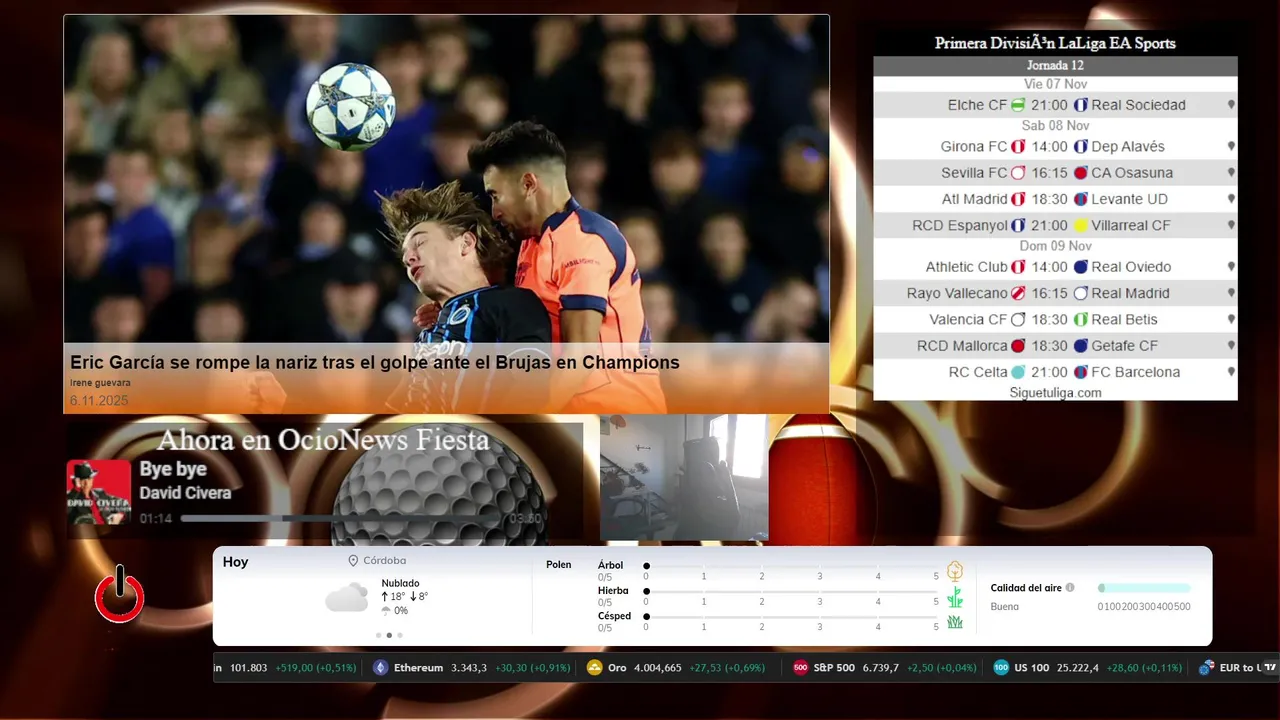Click the Elche CF crest icon
The width and height of the screenshot is (1280, 720).
[1018, 105]
